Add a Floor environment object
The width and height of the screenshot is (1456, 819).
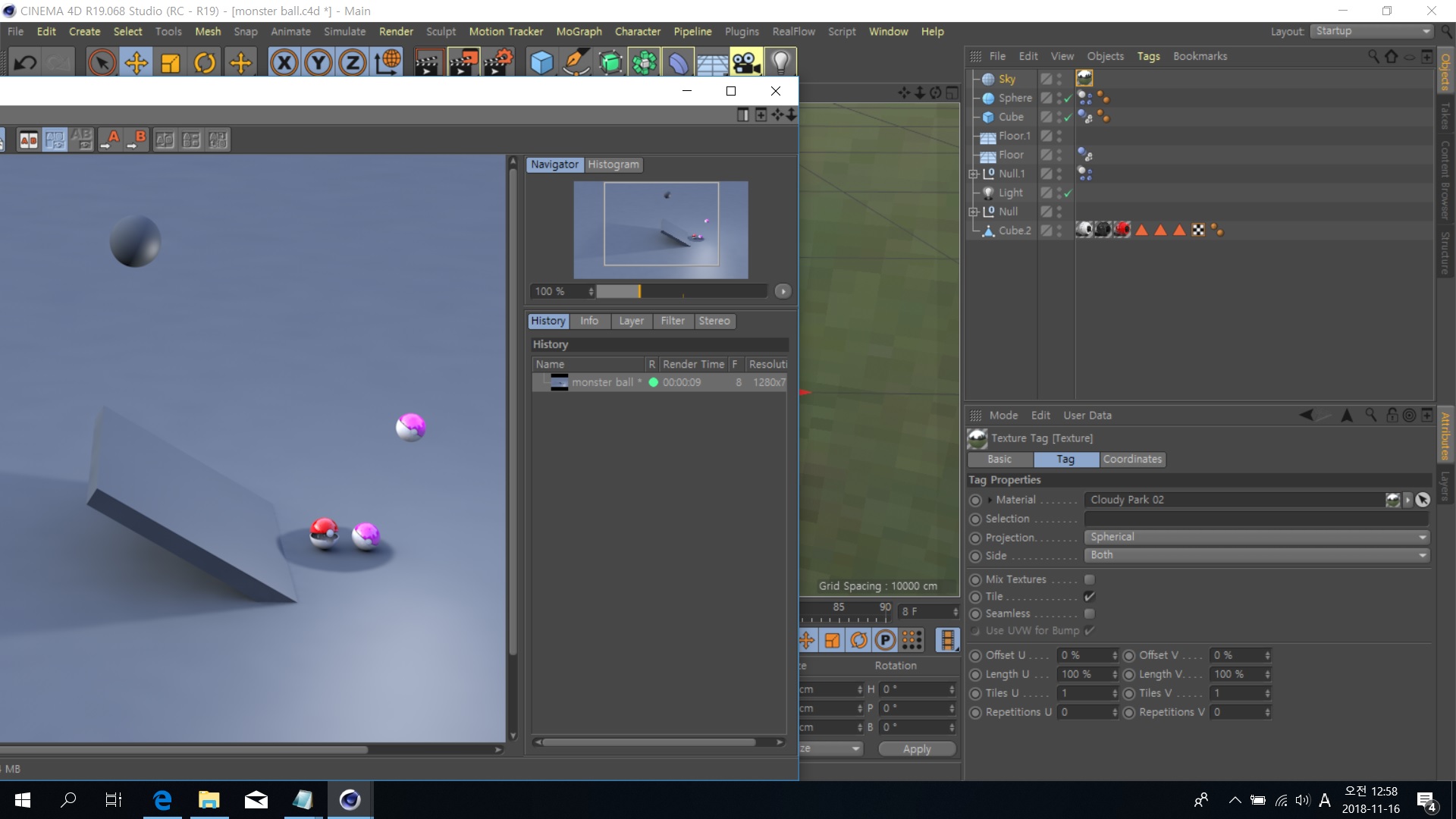(713, 63)
